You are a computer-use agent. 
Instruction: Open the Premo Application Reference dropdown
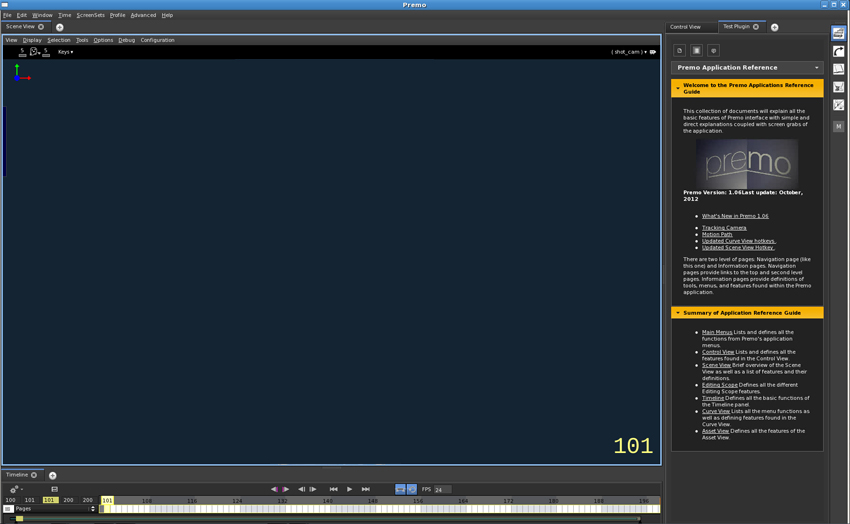[747, 68]
